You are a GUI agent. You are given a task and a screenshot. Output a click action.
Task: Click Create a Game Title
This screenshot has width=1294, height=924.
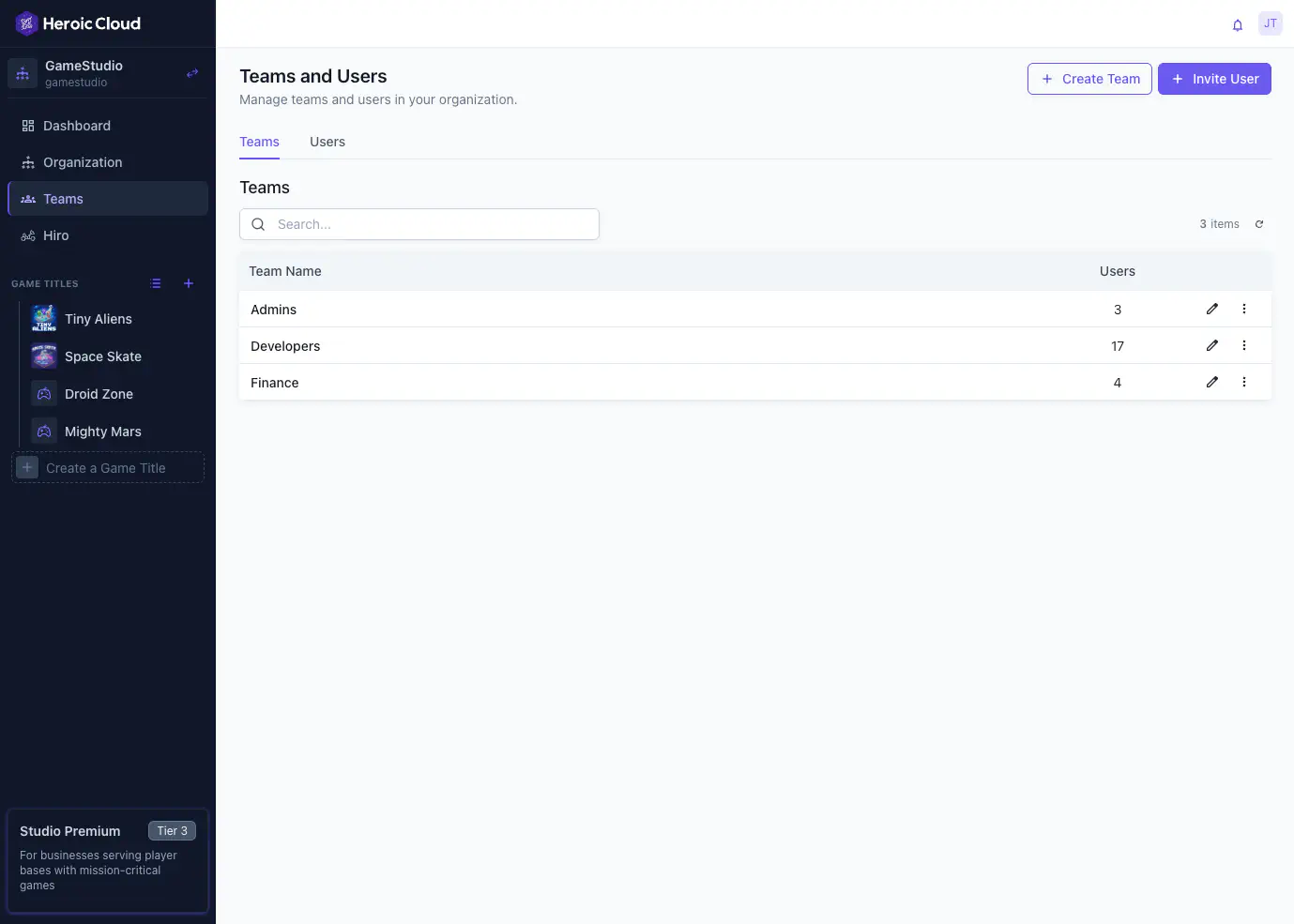pyautogui.click(x=106, y=466)
